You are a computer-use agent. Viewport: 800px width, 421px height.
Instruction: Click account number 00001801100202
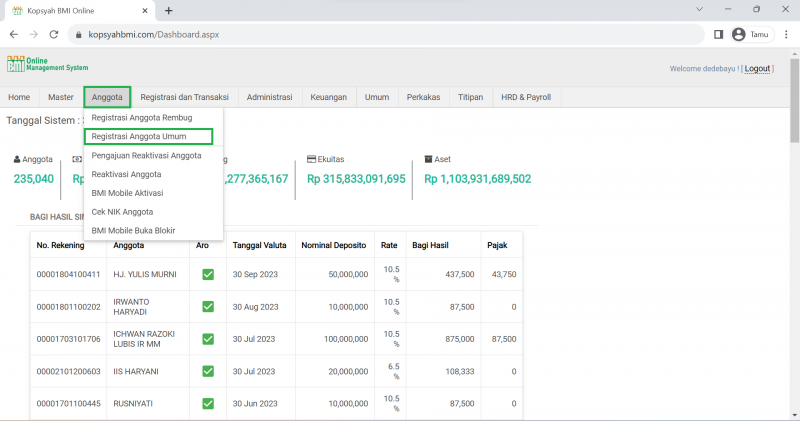[x=68, y=307]
